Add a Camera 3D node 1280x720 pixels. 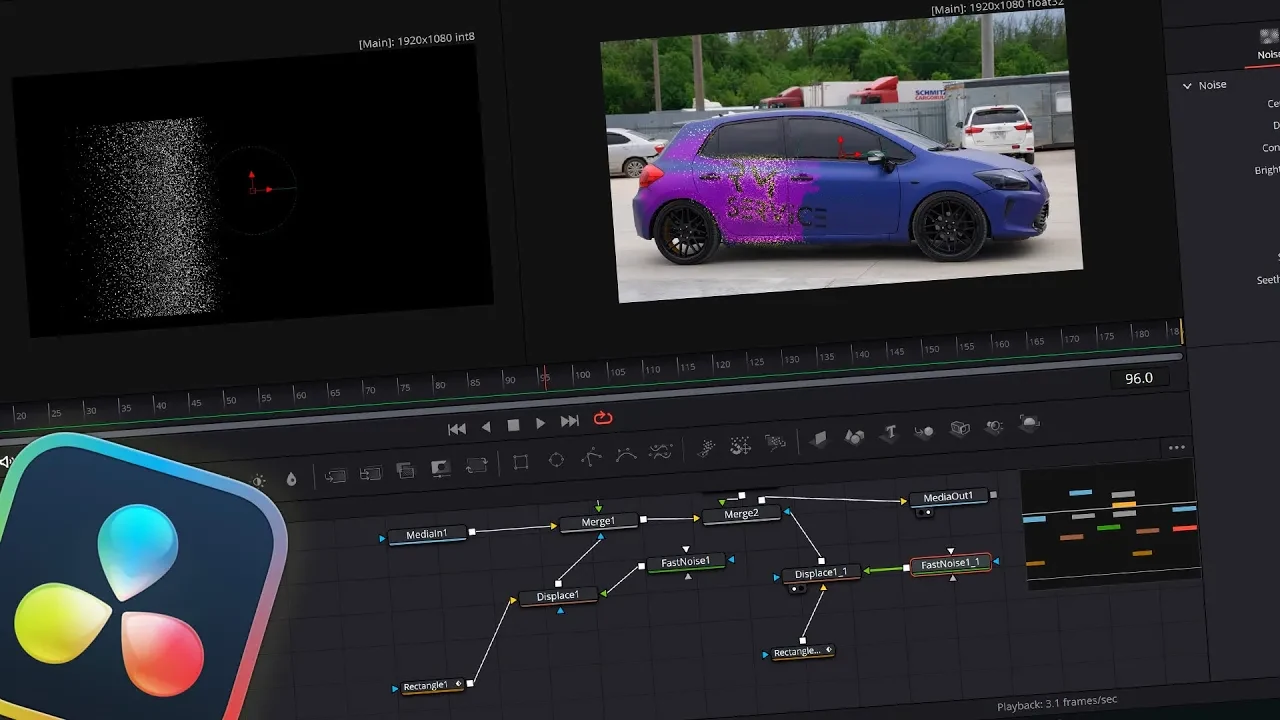[x=960, y=429]
